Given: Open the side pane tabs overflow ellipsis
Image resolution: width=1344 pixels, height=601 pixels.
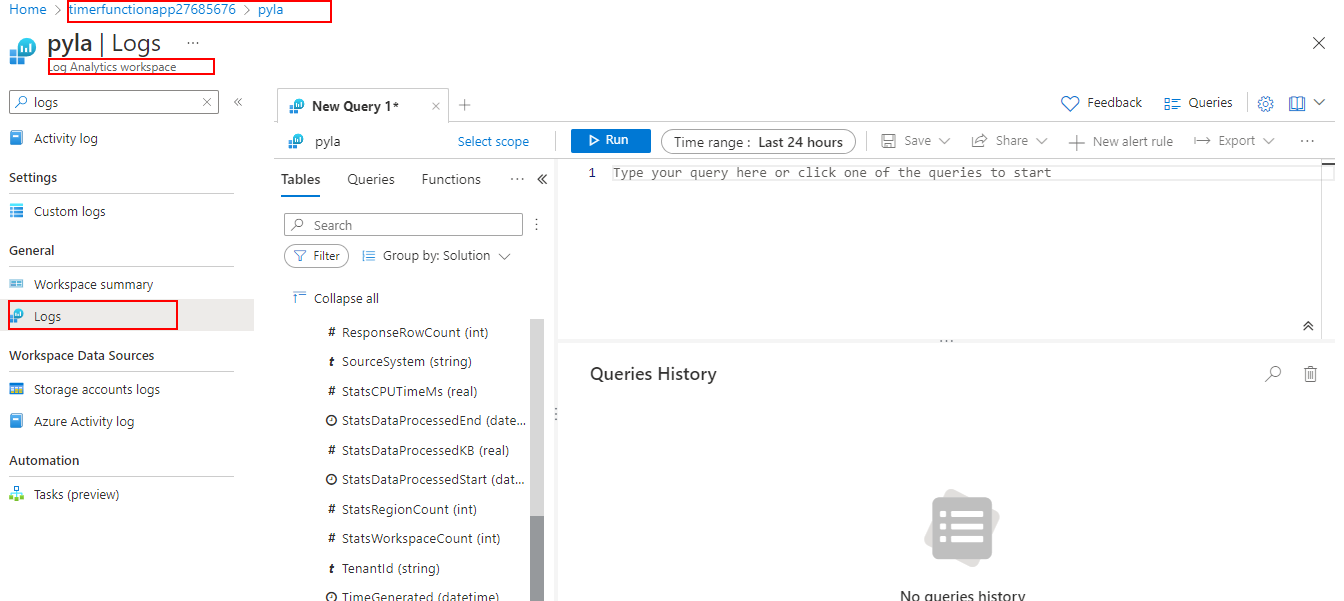Looking at the screenshot, I should (517, 180).
